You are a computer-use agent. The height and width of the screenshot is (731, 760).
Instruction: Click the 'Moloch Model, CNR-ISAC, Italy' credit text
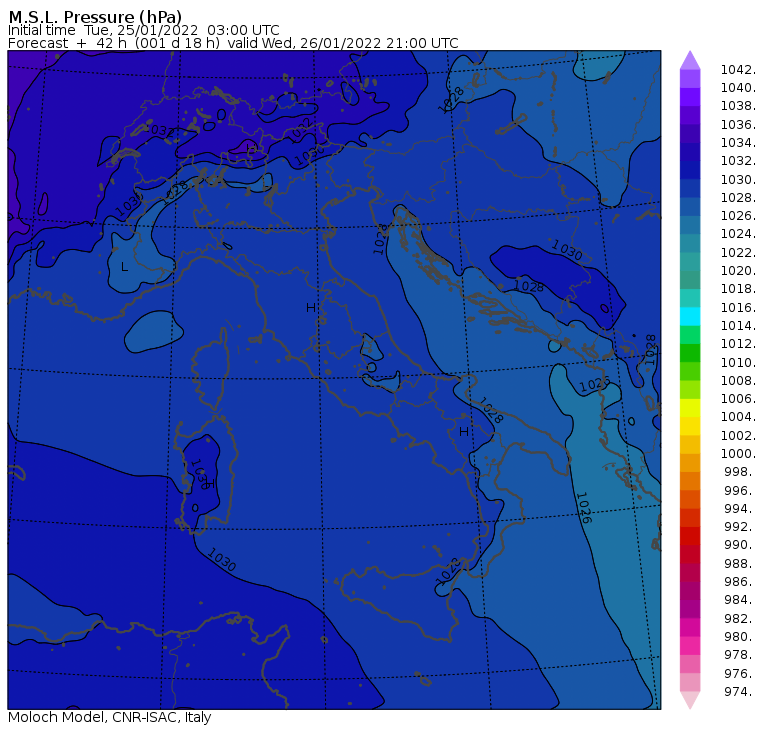pos(110,717)
